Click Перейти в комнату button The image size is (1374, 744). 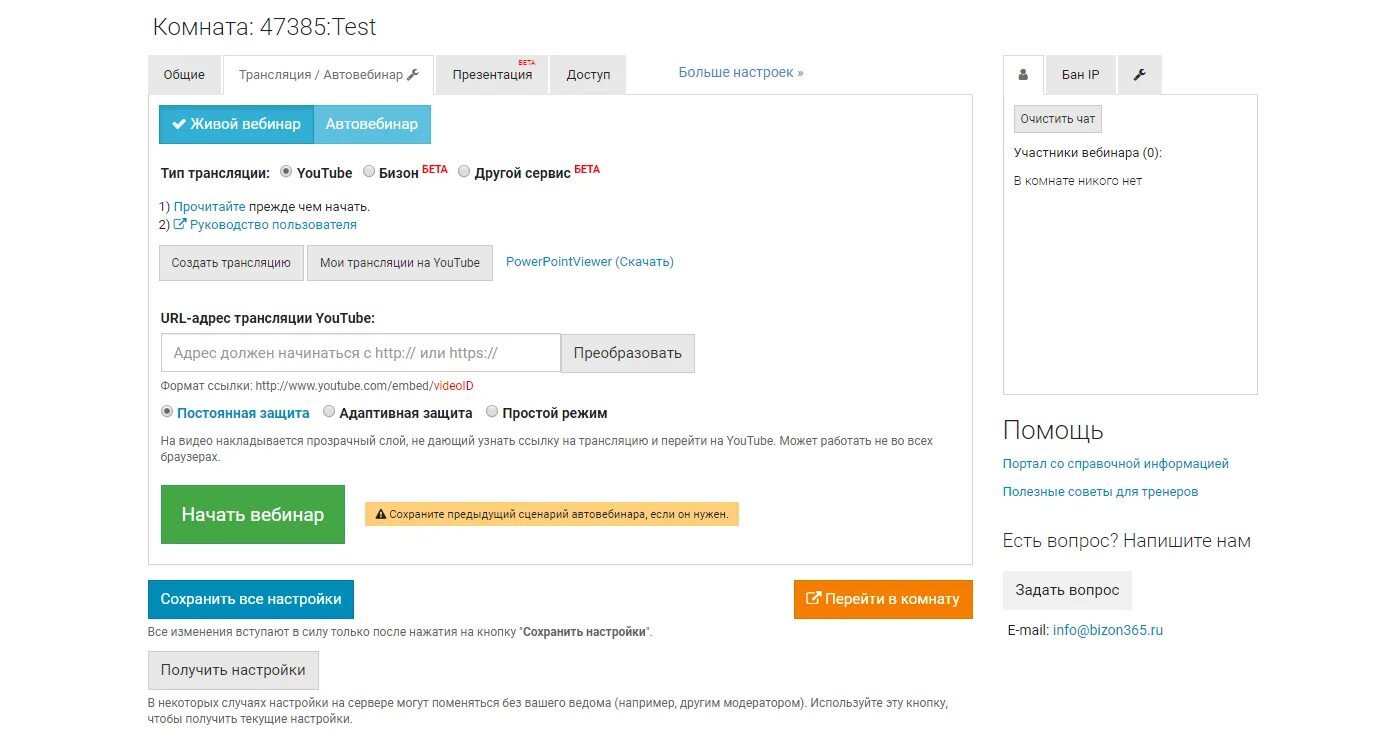(x=883, y=599)
